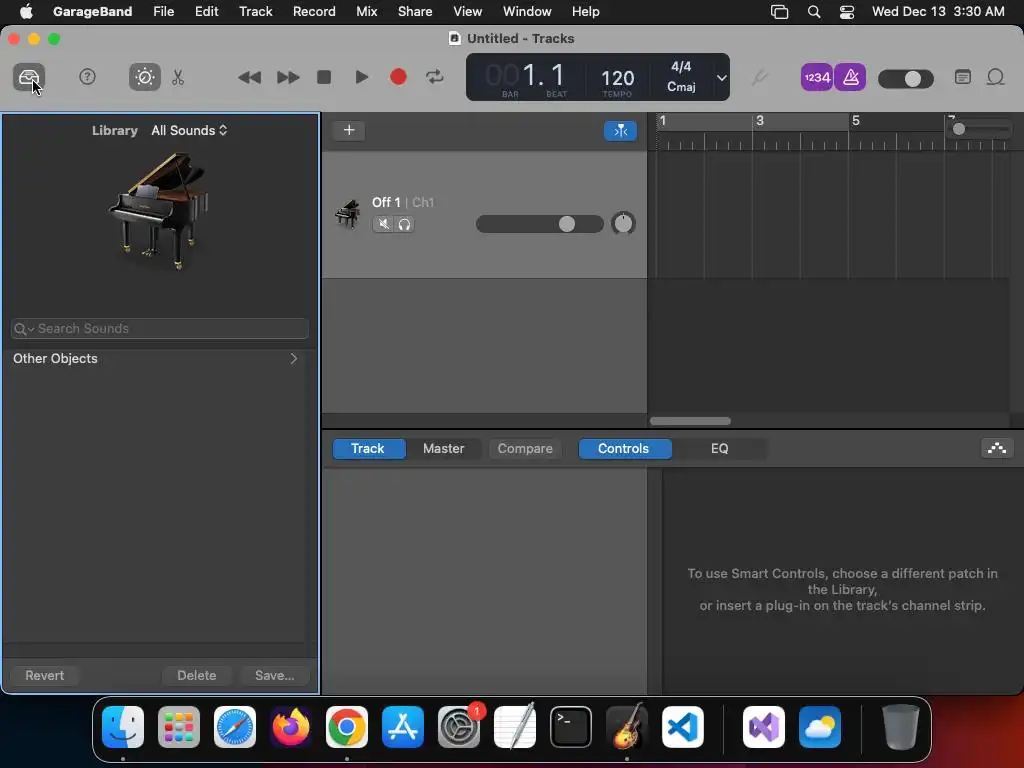Screen dimensions: 1024x768
Task: Open the LCD display mode dropdown arrow
Action: tap(722, 78)
